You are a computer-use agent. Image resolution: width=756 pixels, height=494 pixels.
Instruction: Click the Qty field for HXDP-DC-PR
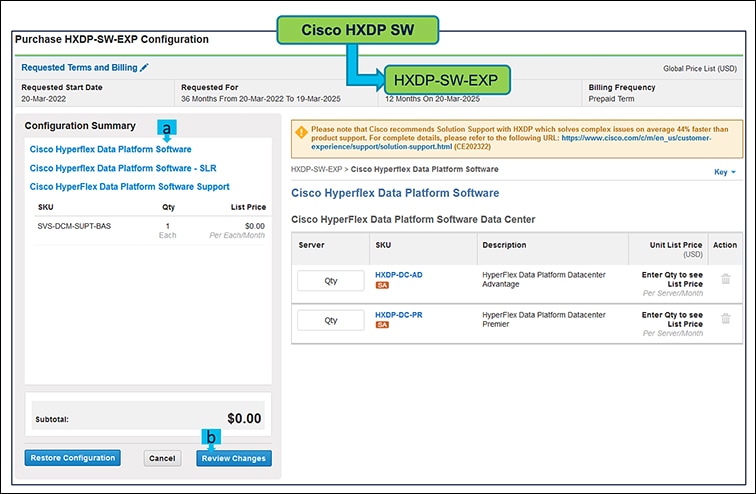[331, 321]
